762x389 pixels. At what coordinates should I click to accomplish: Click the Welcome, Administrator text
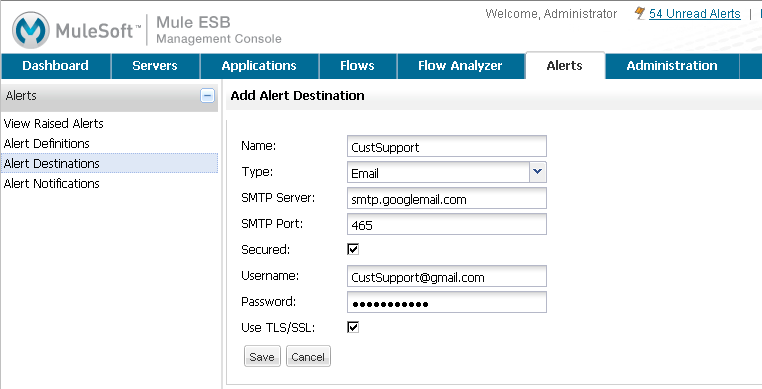[551, 14]
